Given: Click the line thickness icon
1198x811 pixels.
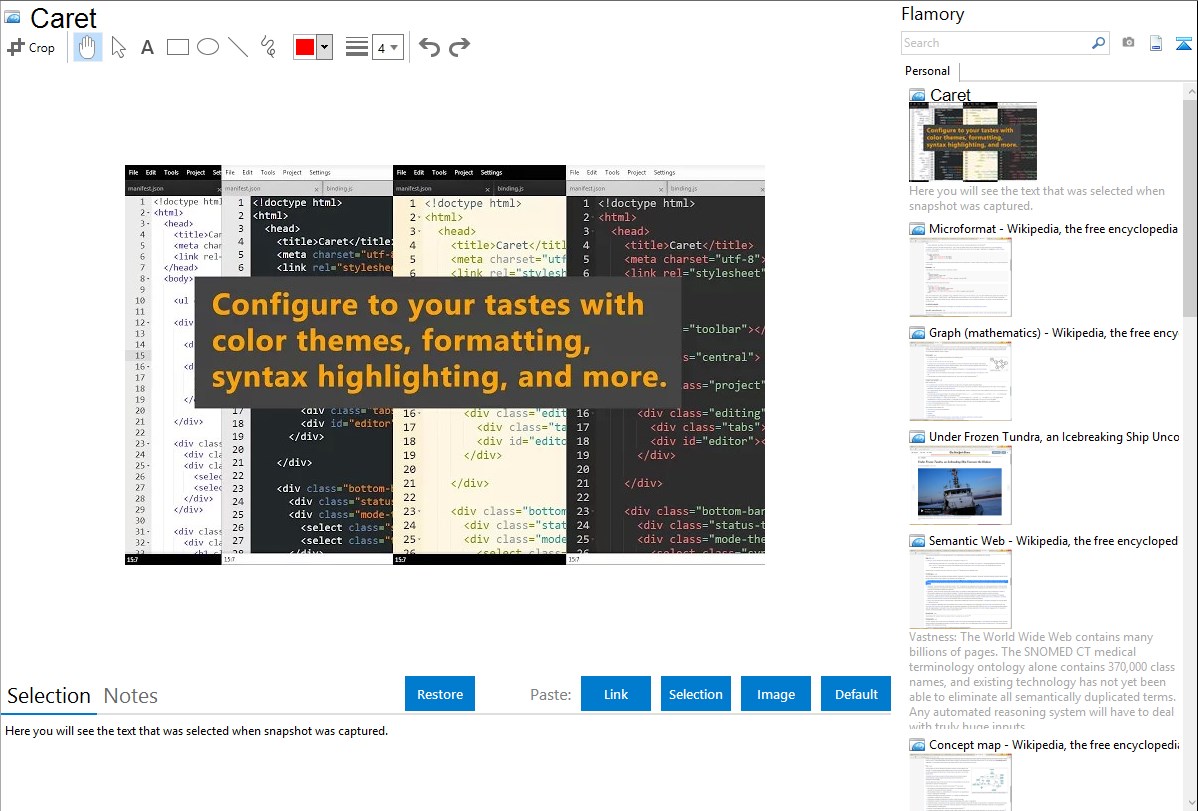Looking at the screenshot, I should pos(356,47).
